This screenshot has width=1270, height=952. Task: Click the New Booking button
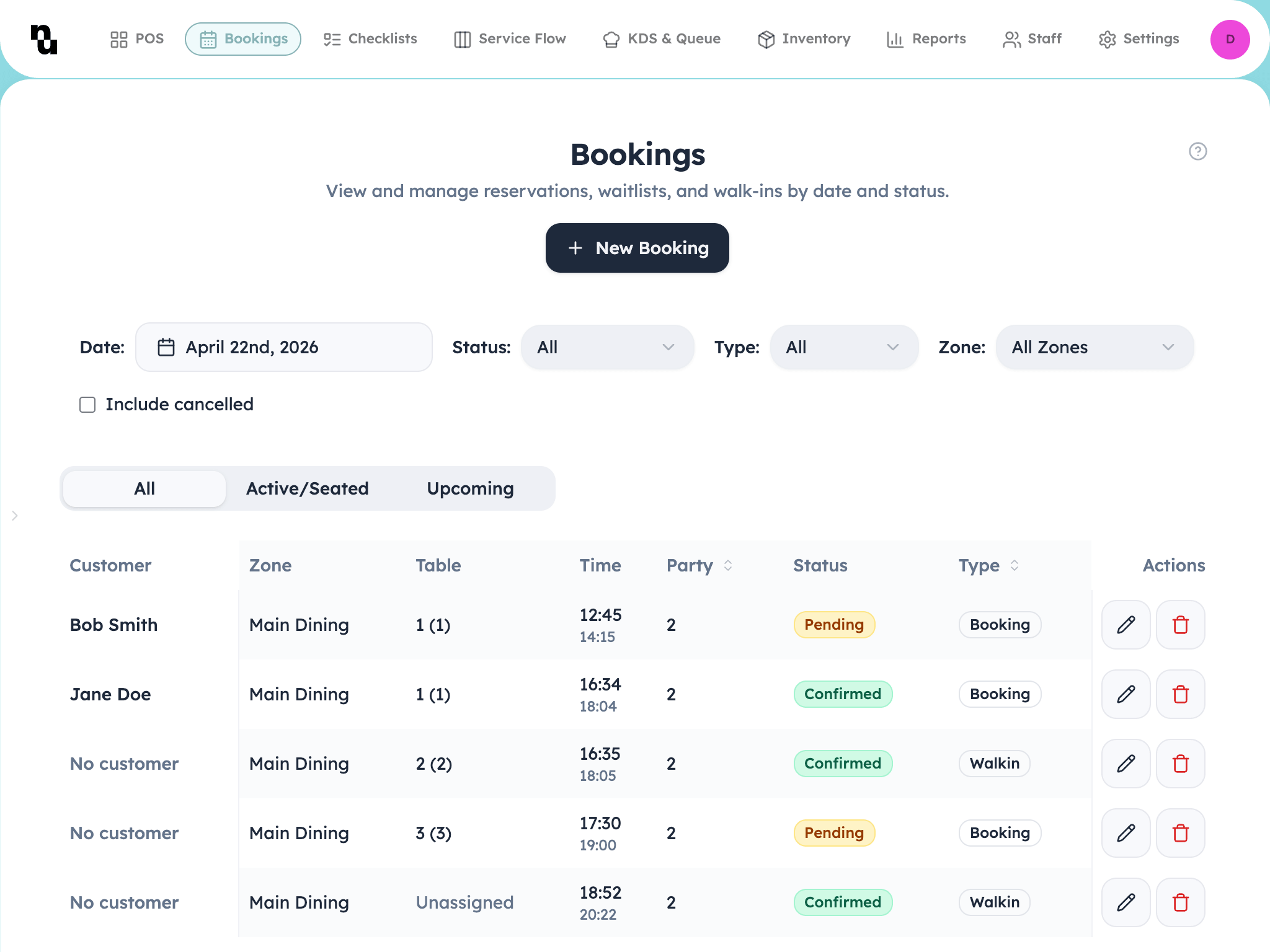637,248
